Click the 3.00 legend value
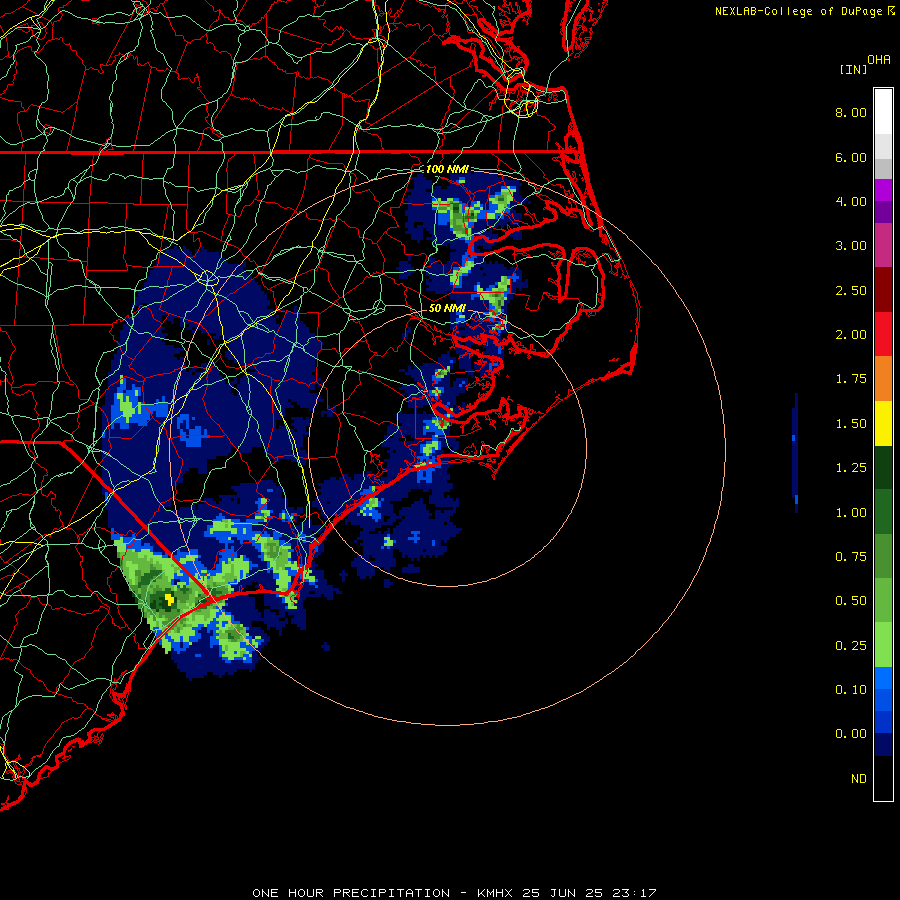 [x=851, y=246]
